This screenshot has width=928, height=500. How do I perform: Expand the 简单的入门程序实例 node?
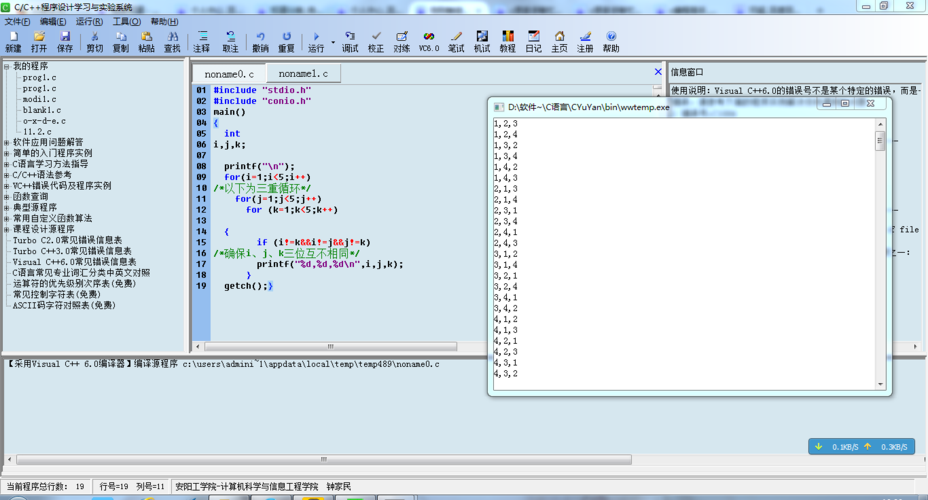[x=7, y=153]
